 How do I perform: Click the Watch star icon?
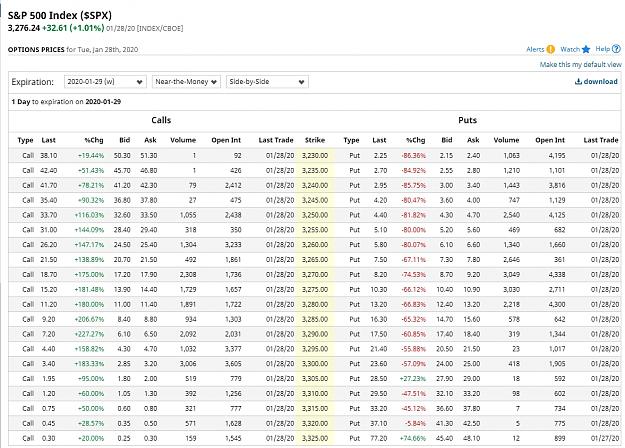tap(586, 49)
